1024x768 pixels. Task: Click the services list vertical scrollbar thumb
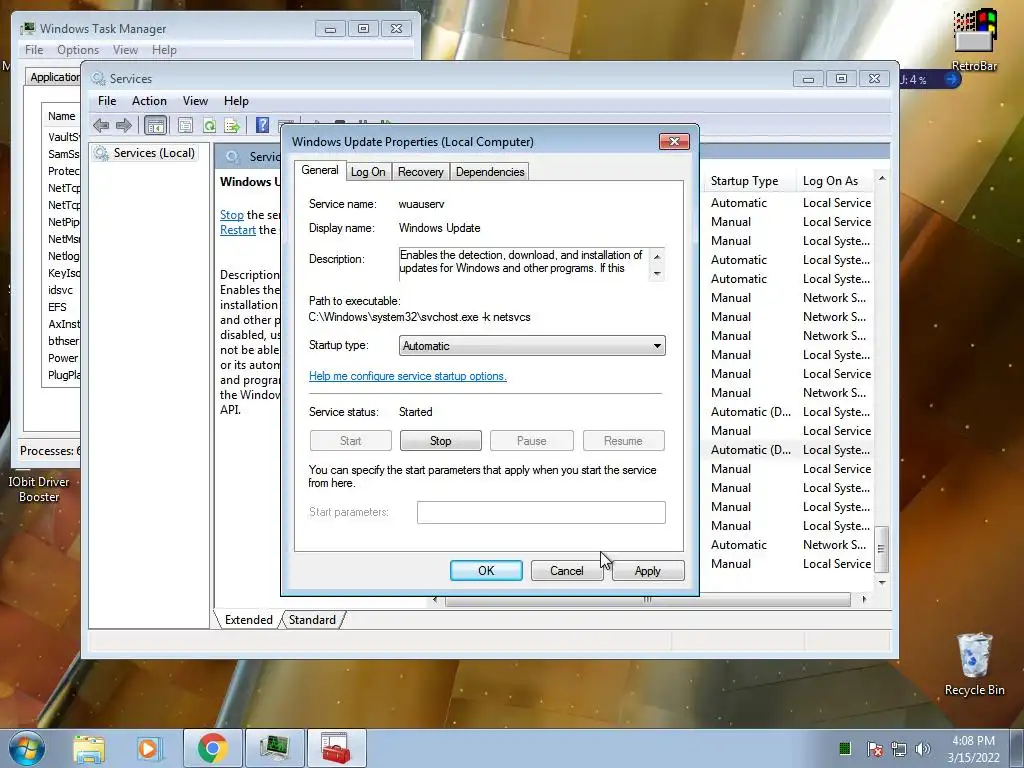click(x=882, y=549)
